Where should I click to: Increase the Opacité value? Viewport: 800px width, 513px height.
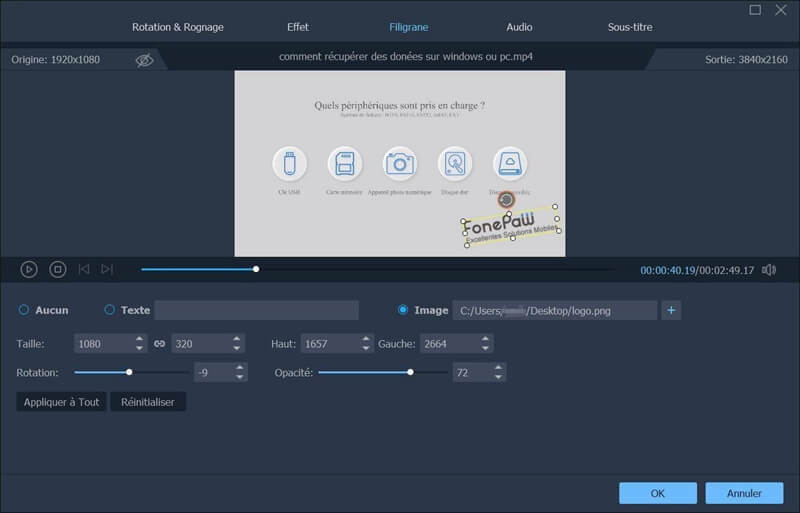[x=498, y=368]
